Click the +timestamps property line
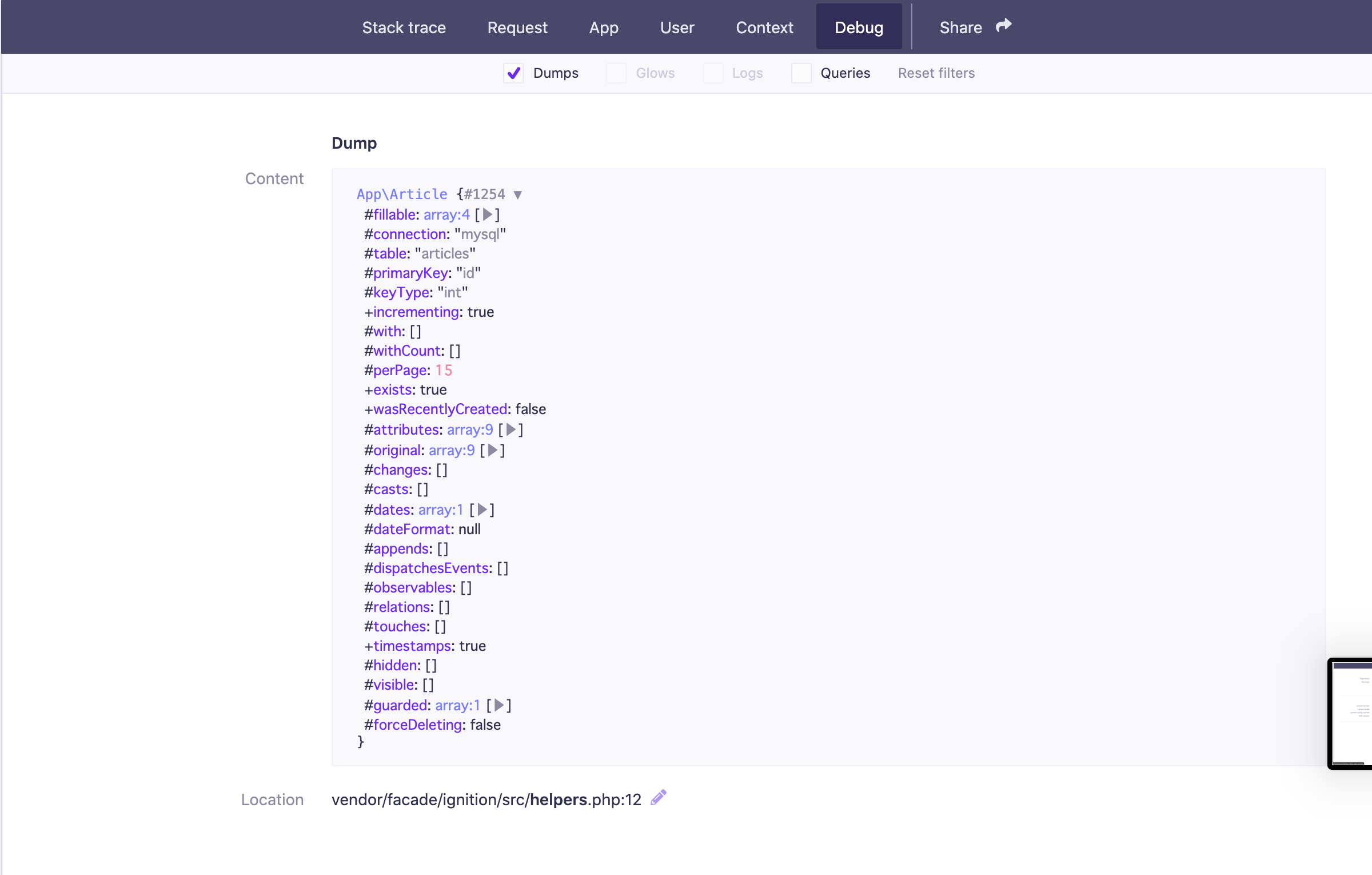Image resolution: width=1372 pixels, height=875 pixels. click(x=425, y=646)
